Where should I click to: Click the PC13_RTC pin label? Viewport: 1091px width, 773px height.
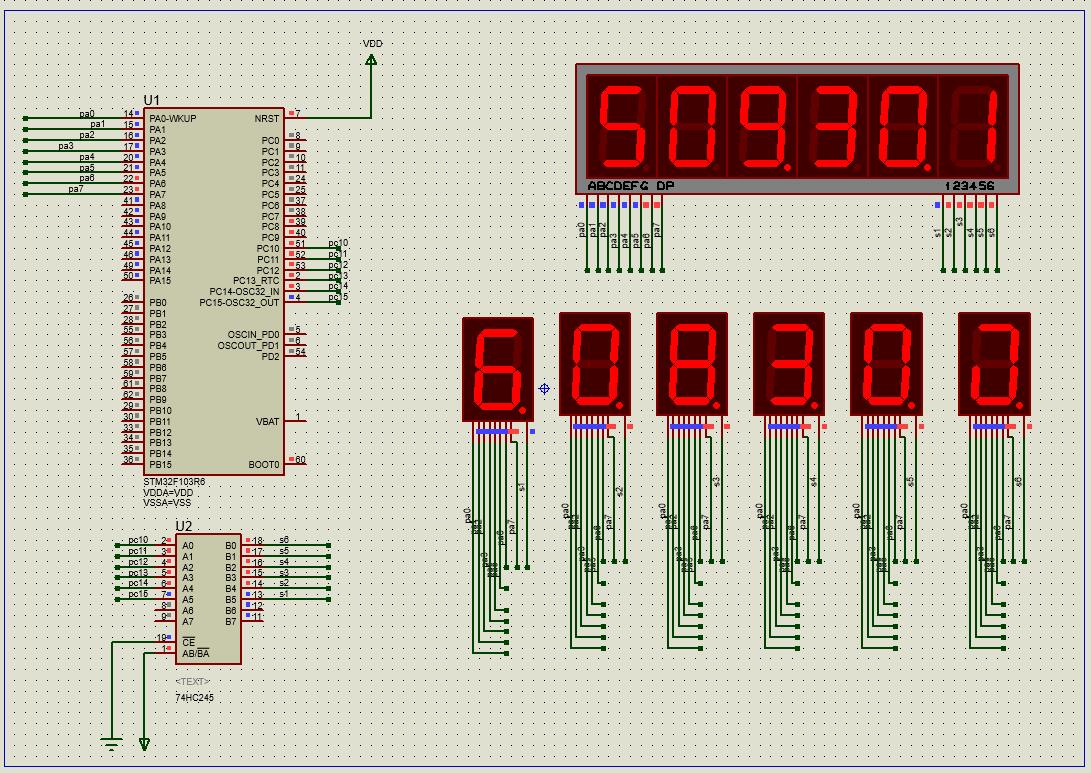click(x=256, y=281)
